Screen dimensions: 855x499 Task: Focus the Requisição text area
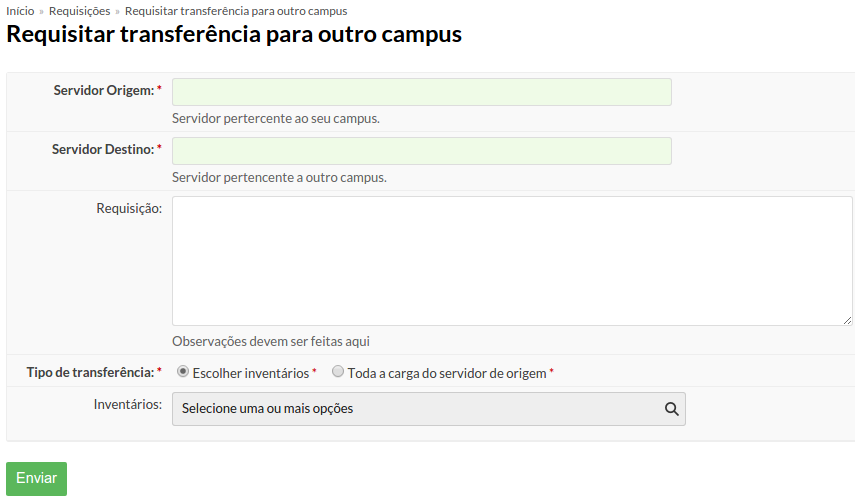512,261
